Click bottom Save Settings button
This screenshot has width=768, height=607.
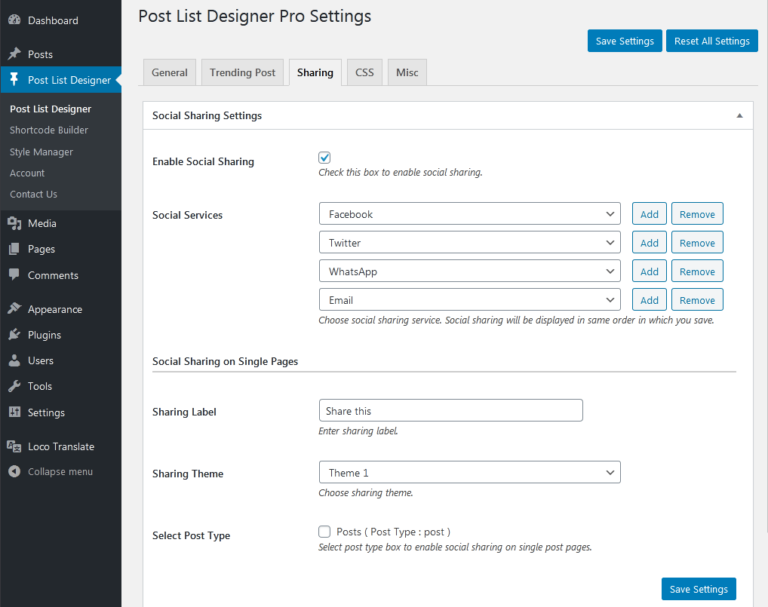(x=698, y=589)
